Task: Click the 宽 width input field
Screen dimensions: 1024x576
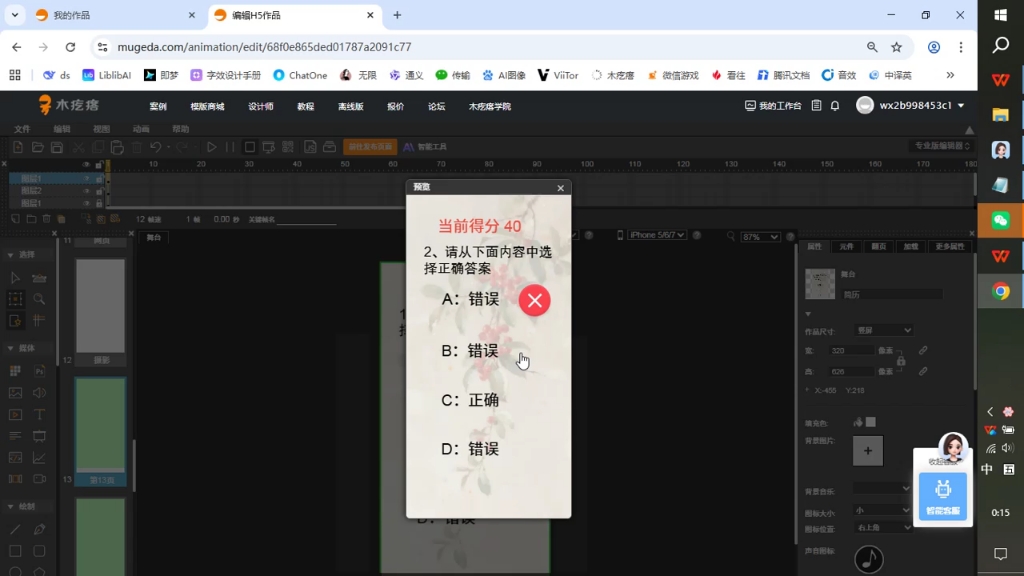Action: pyautogui.click(x=851, y=351)
